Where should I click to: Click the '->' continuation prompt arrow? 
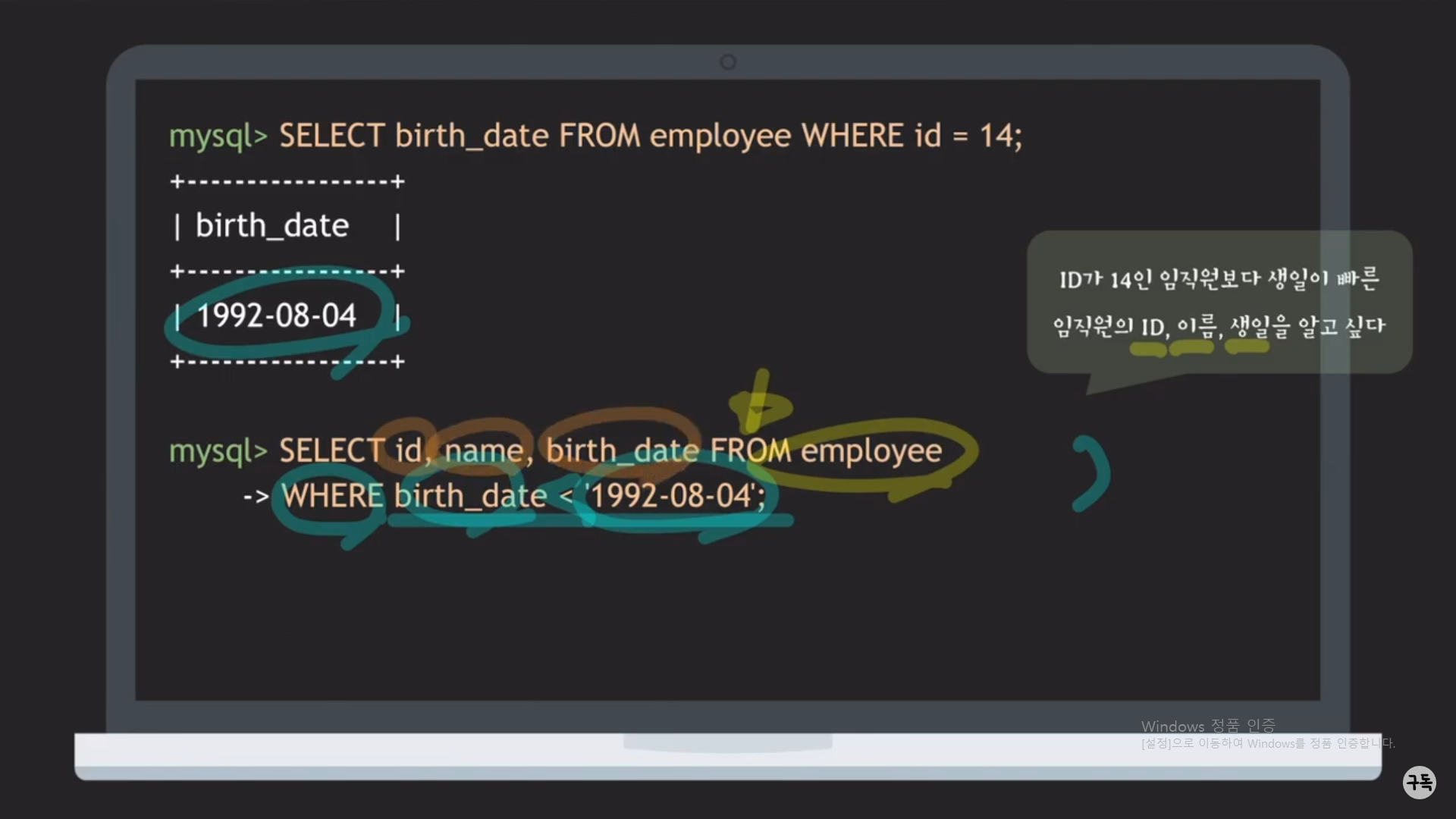(256, 497)
